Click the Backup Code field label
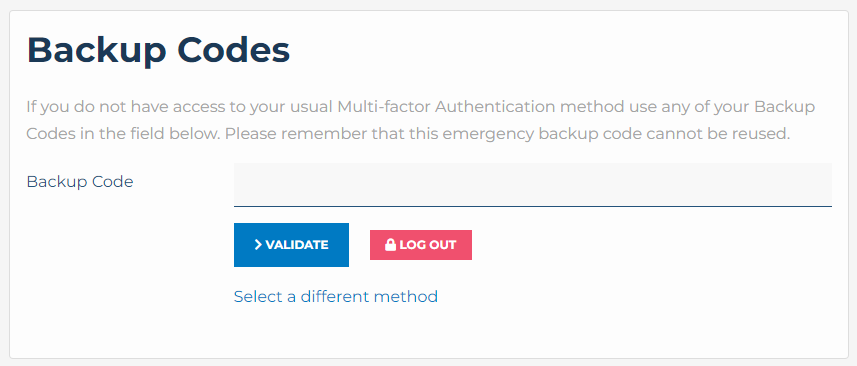This screenshot has height=366, width=857. (80, 181)
